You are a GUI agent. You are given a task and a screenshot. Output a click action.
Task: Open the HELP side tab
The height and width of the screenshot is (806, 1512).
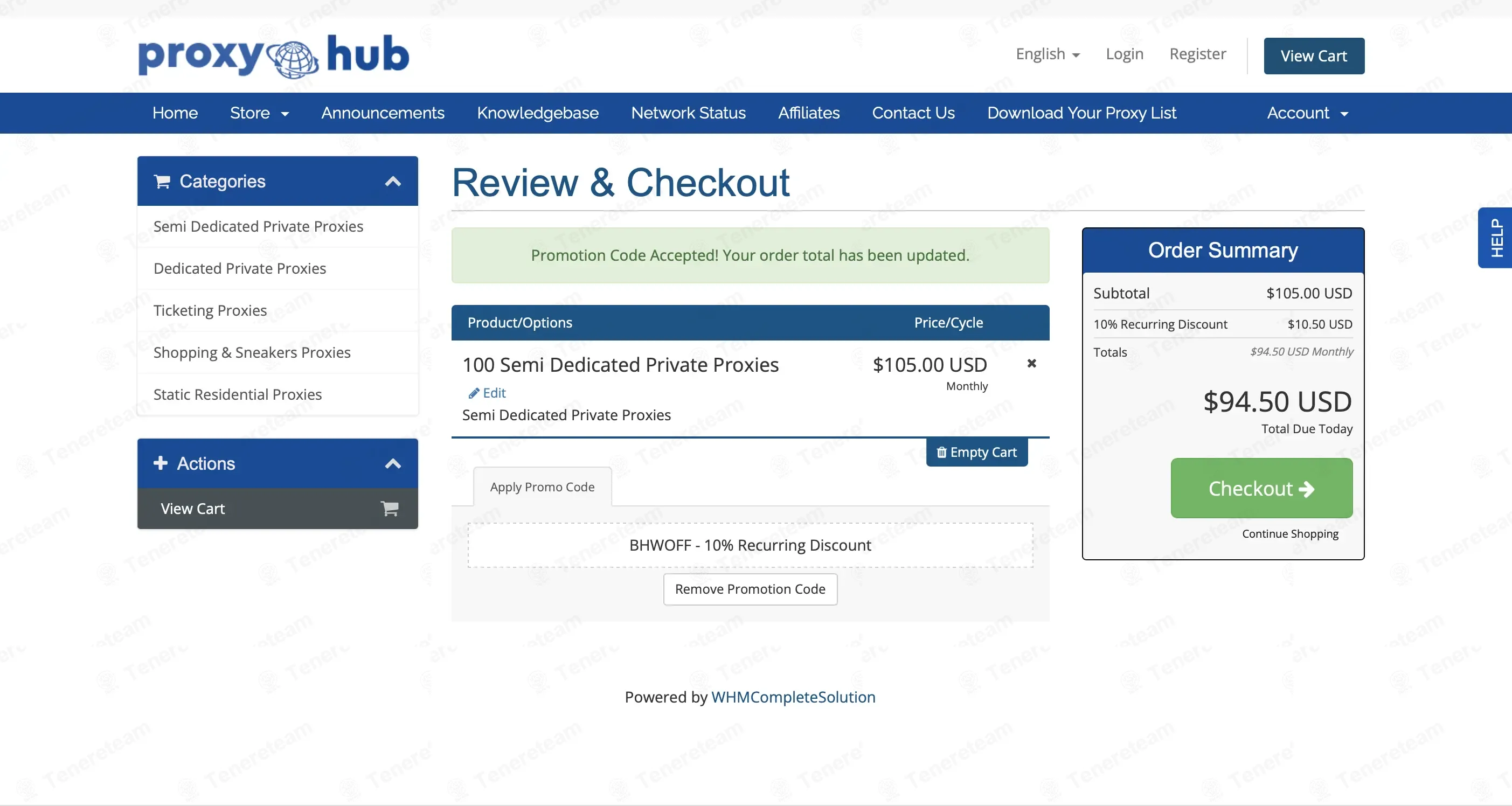(x=1496, y=238)
